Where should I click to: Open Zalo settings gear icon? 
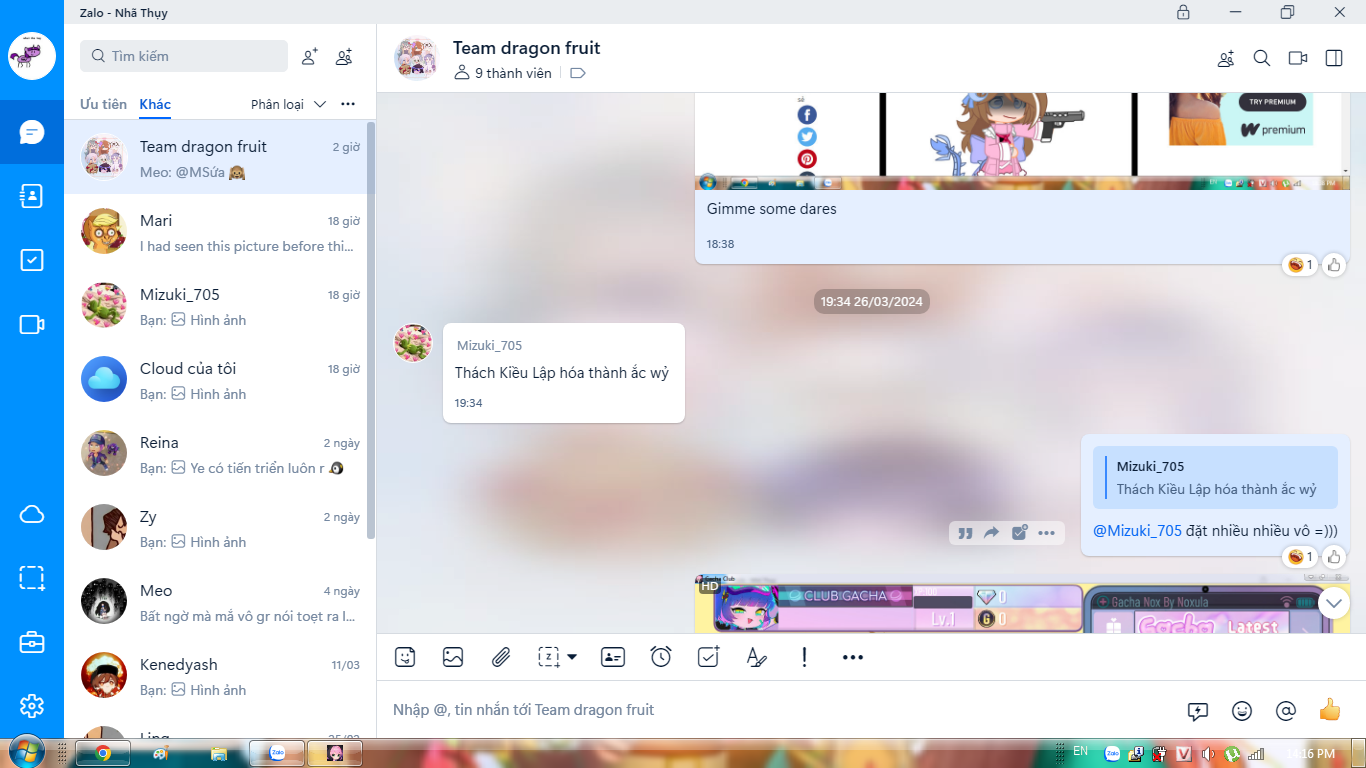click(32, 706)
